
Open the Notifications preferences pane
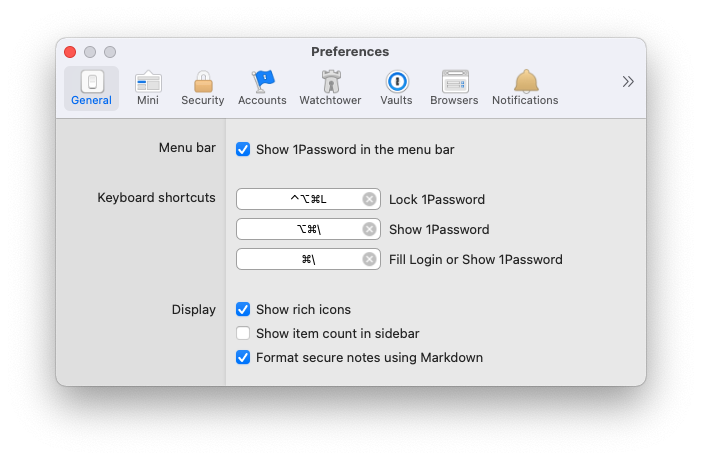(525, 88)
